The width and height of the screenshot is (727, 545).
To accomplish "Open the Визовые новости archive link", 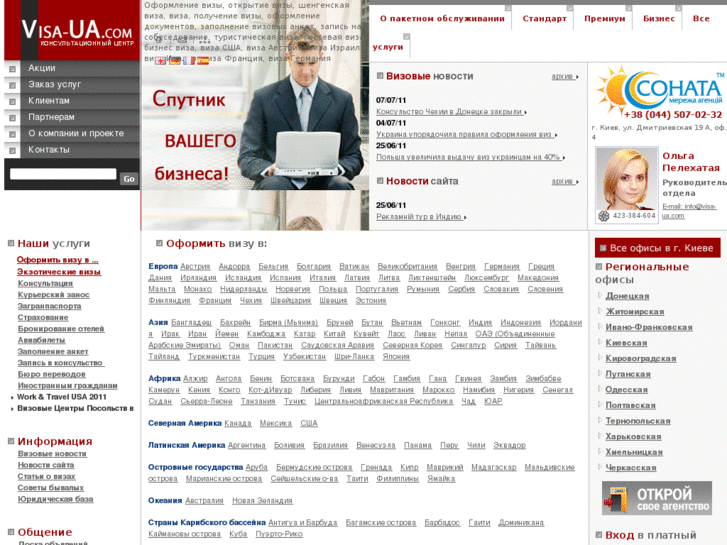I will [564, 77].
